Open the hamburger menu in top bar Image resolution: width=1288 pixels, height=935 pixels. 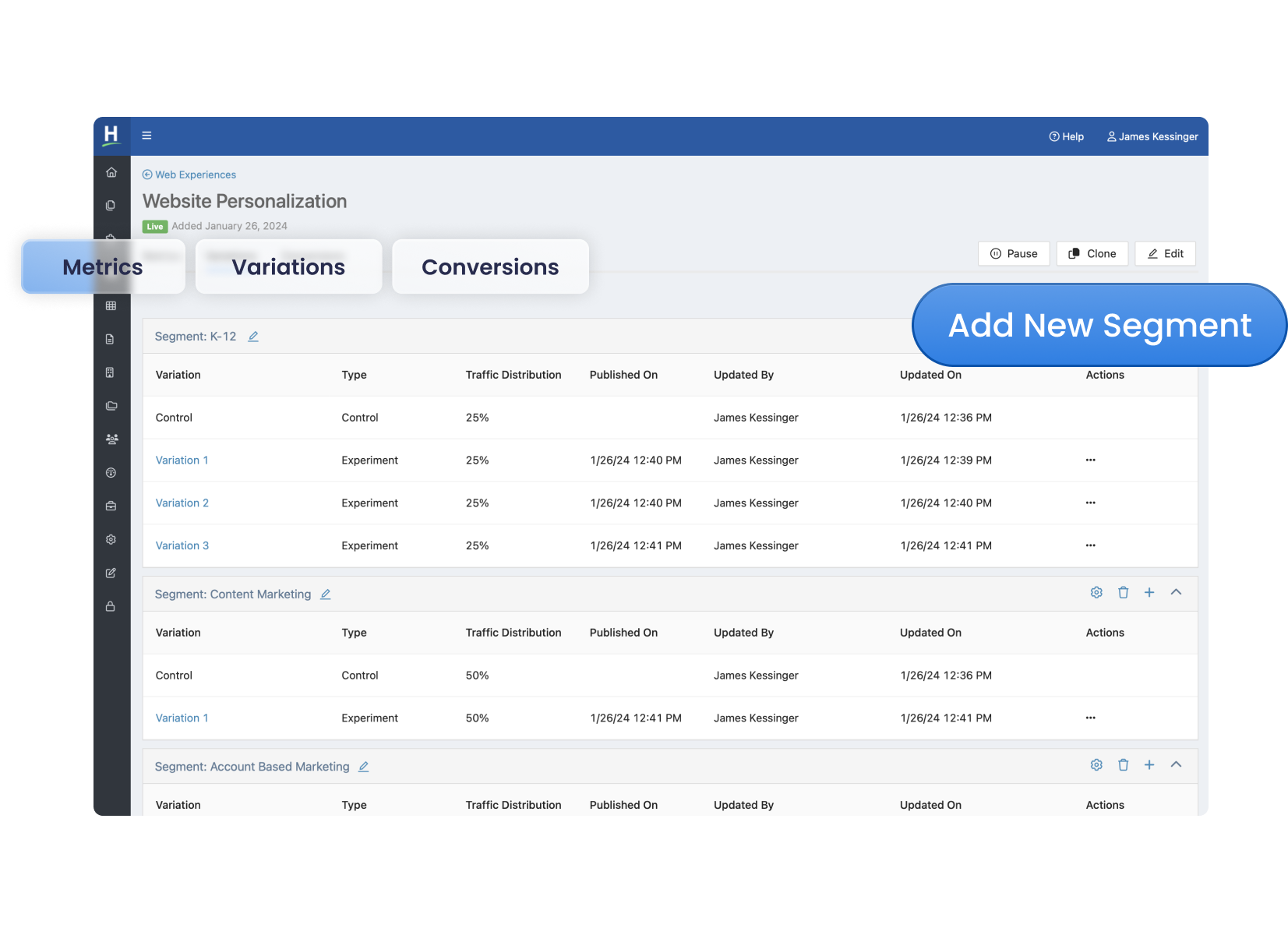click(146, 136)
